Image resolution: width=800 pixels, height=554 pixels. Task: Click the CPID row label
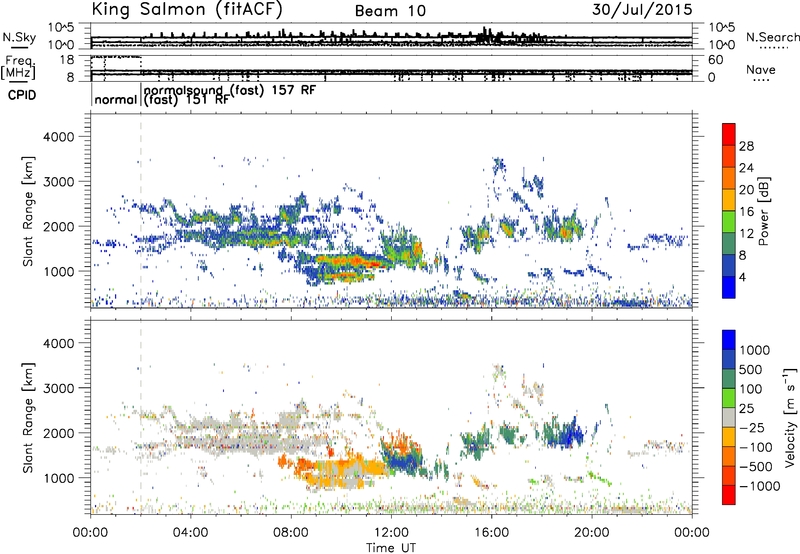pyautogui.click(x=22, y=95)
